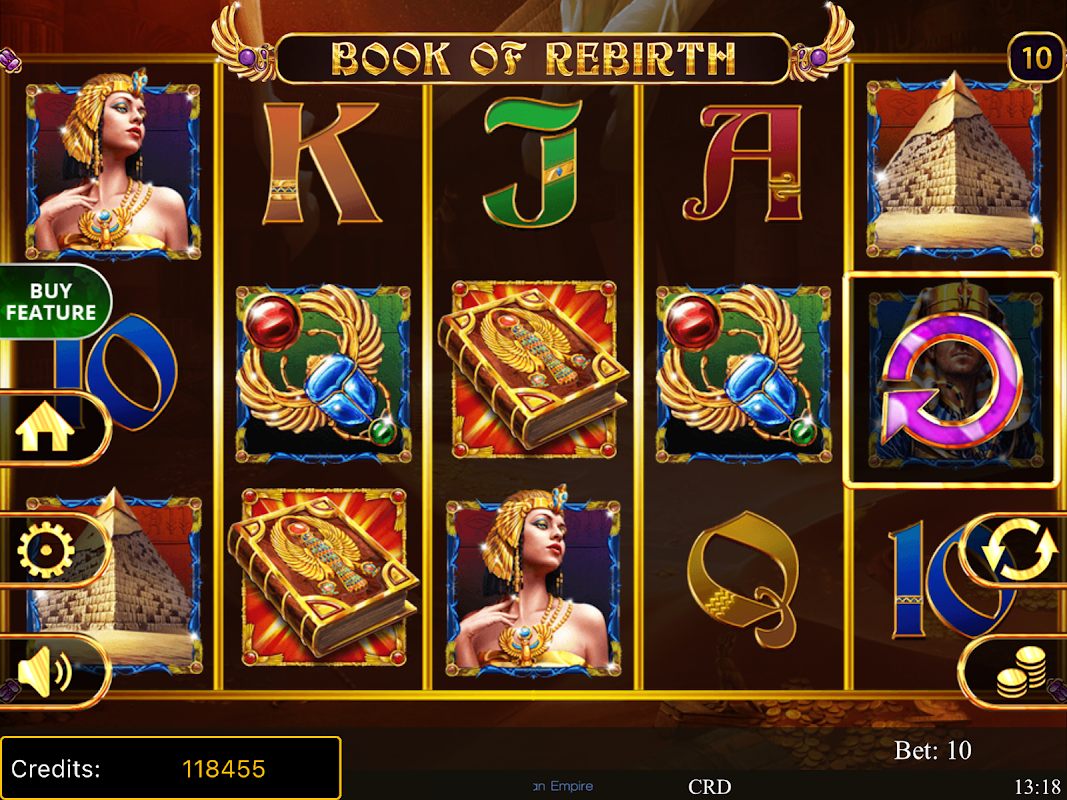Click the blue scarab on second reel

click(x=323, y=373)
